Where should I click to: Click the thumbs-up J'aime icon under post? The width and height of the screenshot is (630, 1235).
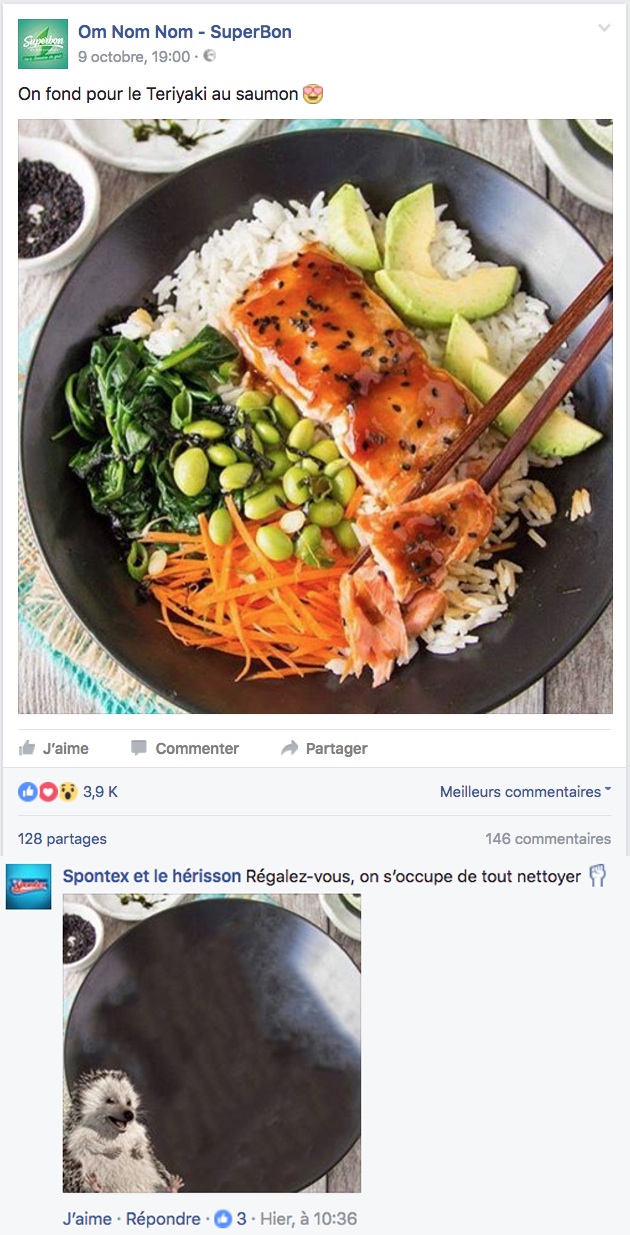[x=27, y=748]
